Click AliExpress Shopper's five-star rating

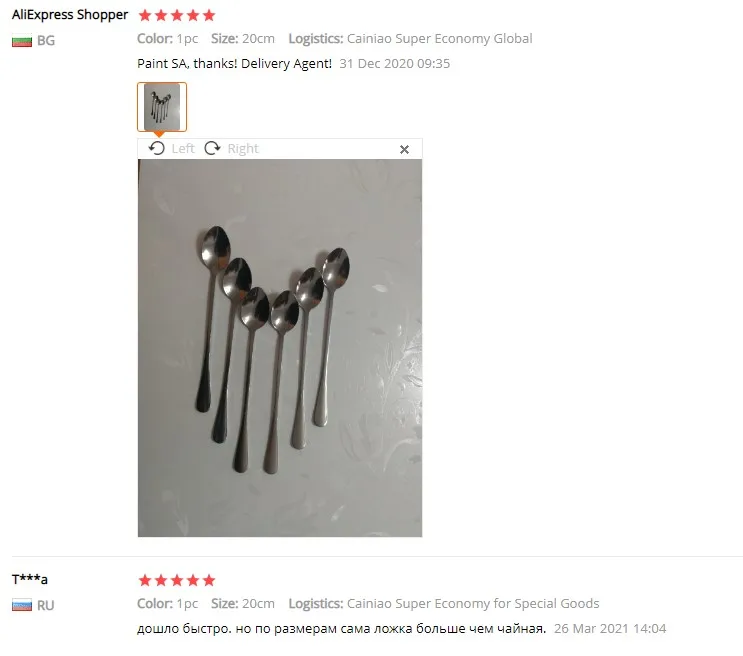(177, 15)
